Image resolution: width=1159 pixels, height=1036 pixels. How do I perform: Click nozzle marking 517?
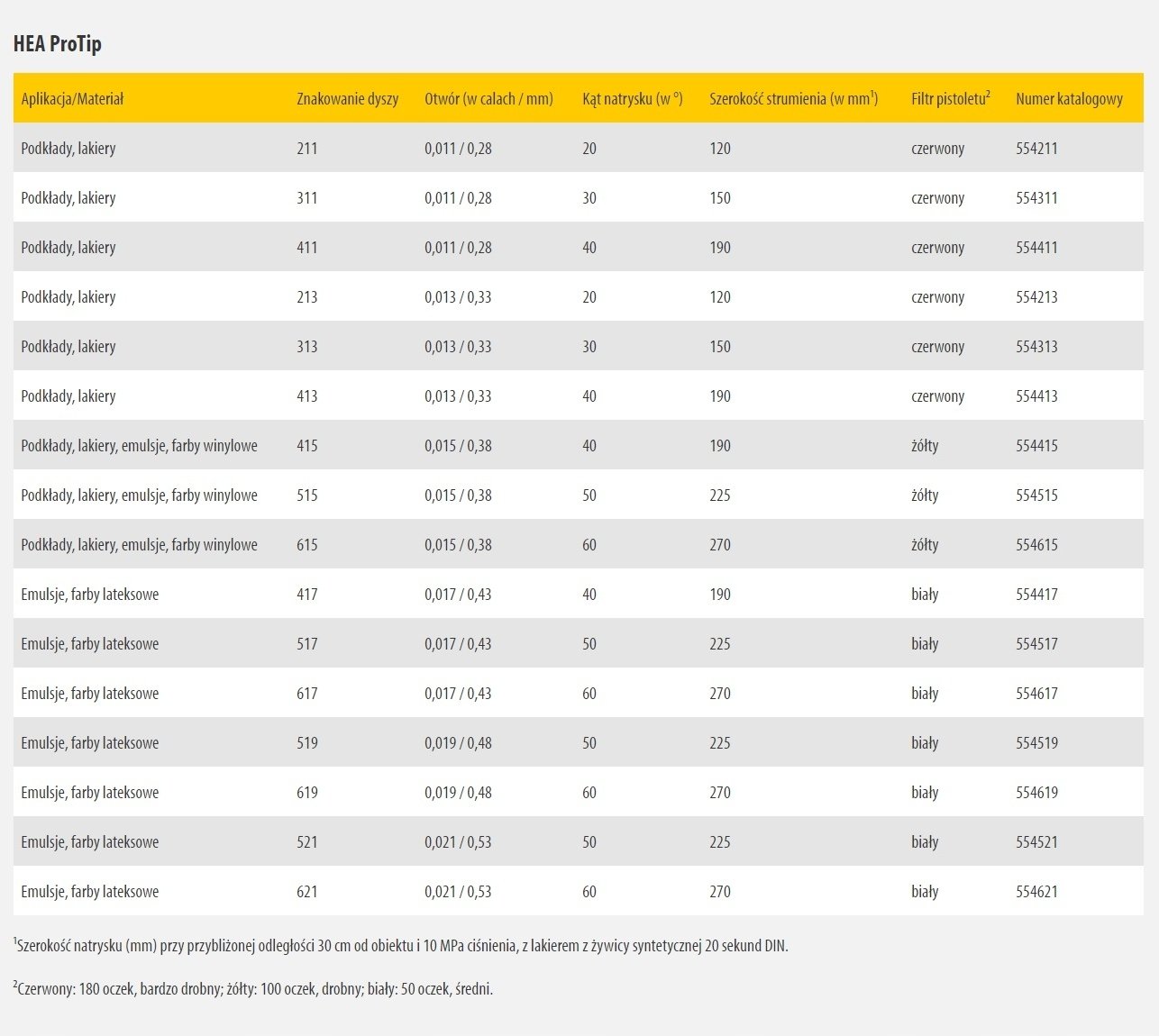(307, 644)
